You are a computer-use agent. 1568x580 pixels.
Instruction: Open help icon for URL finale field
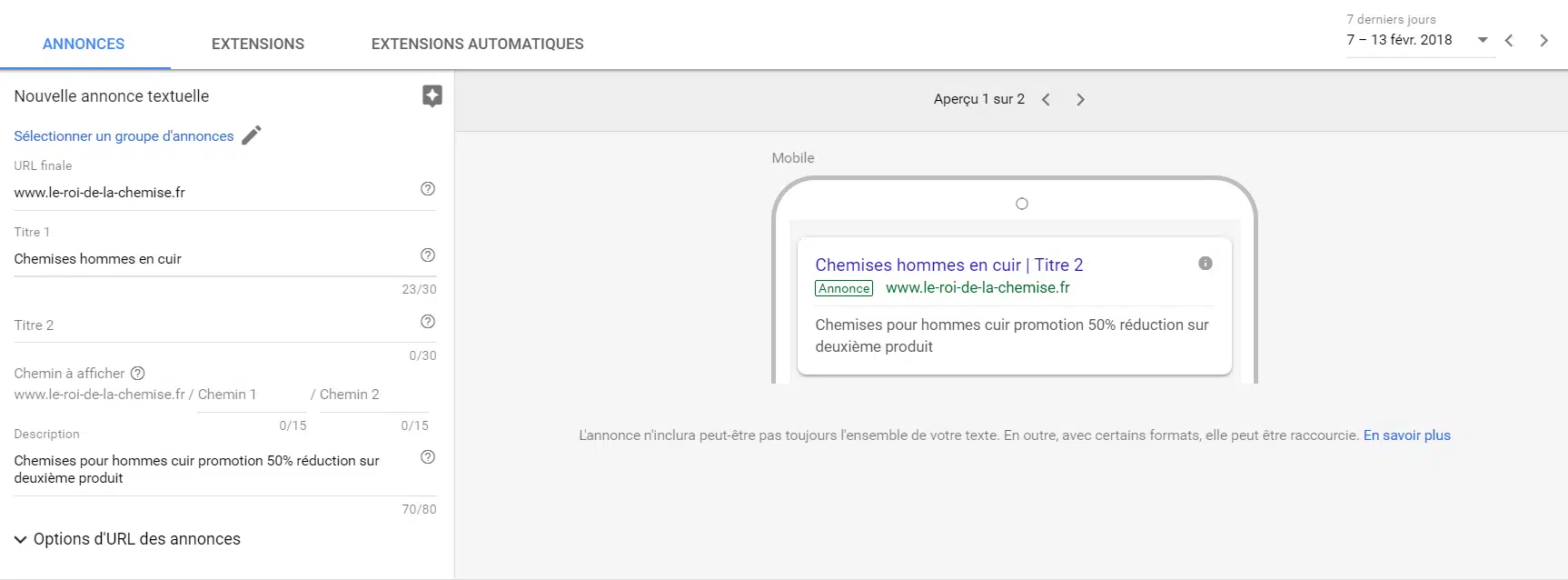point(428,189)
